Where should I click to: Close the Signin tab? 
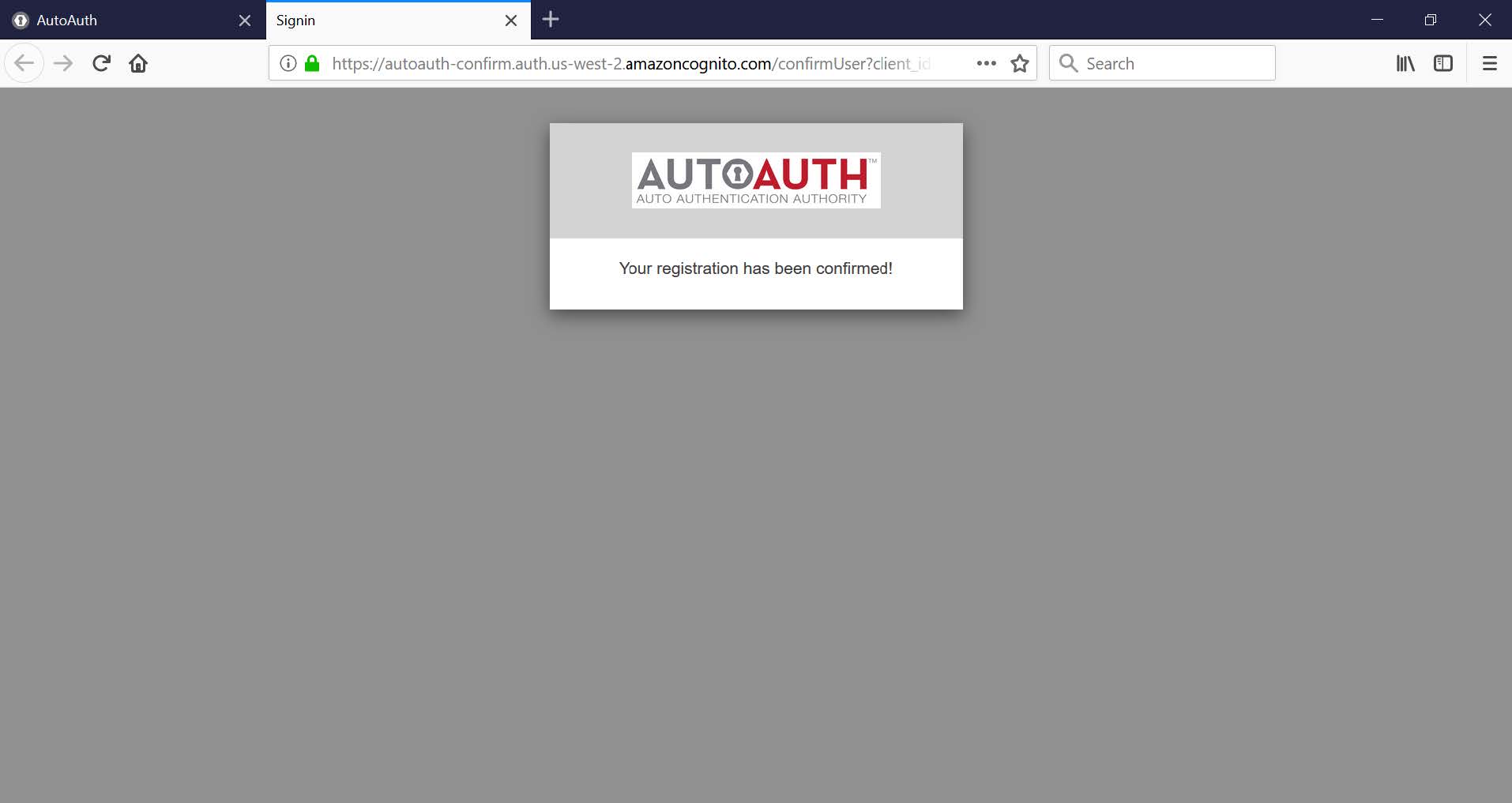[511, 21]
